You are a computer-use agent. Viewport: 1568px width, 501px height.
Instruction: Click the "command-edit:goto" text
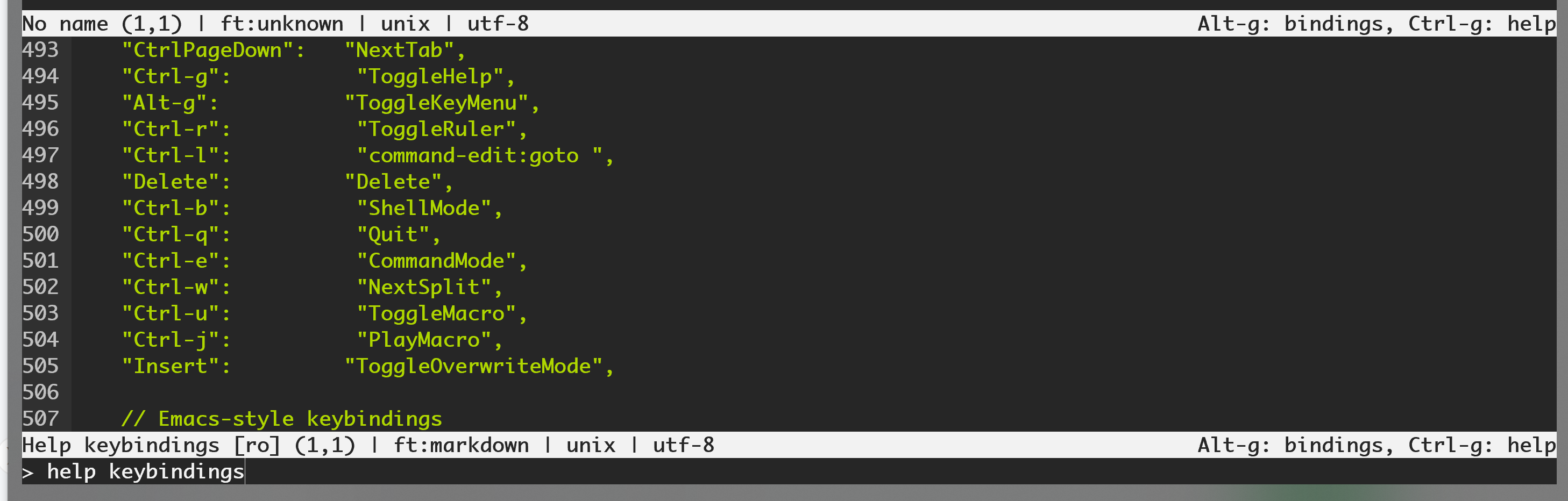point(473,156)
